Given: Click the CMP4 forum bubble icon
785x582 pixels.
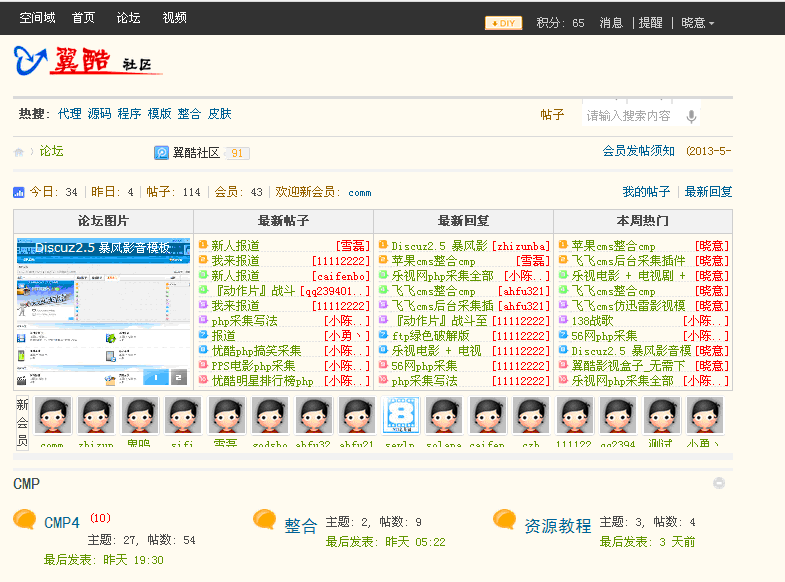Looking at the screenshot, I should tap(25, 519).
